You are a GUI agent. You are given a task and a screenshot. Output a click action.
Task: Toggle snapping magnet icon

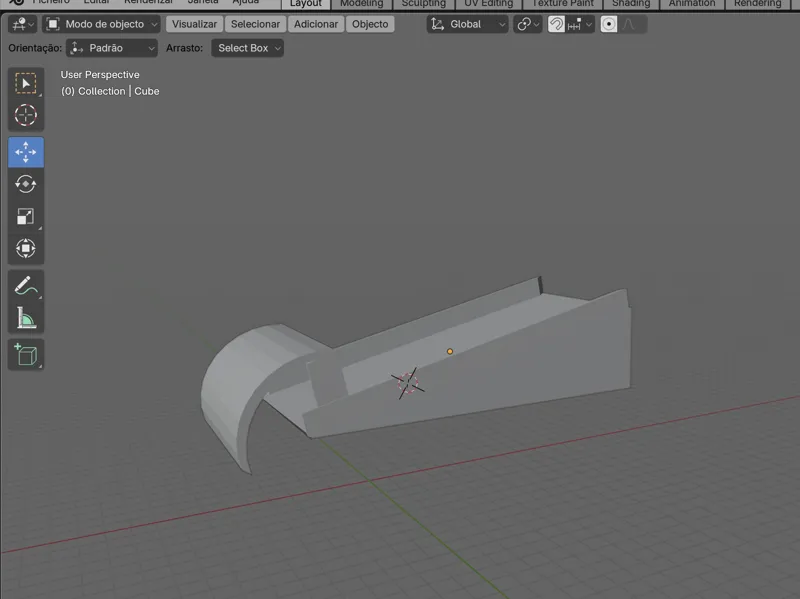click(x=556, y=24)
